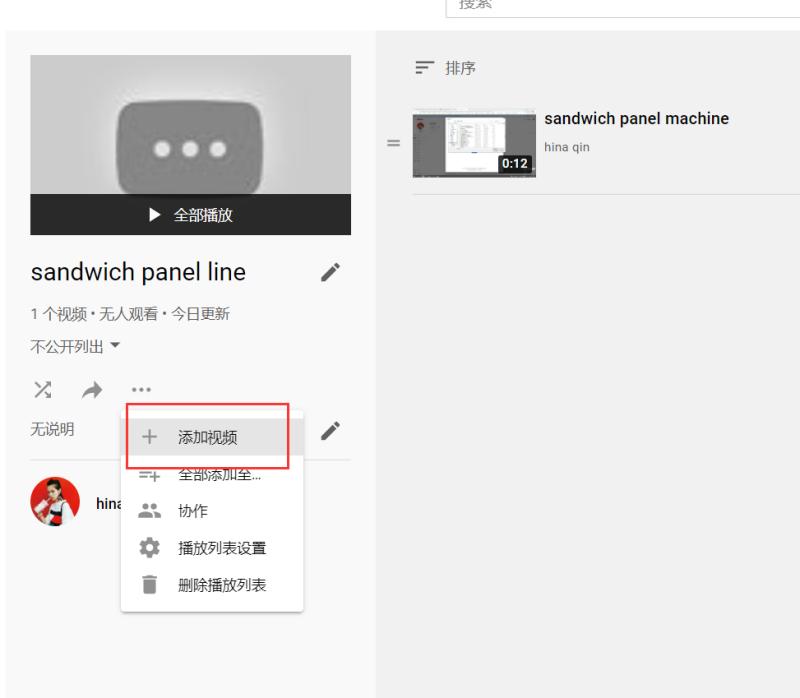Click the drag handle left of the video
The width and height of the screenshot is (800, 698).
tap(393, 145)
